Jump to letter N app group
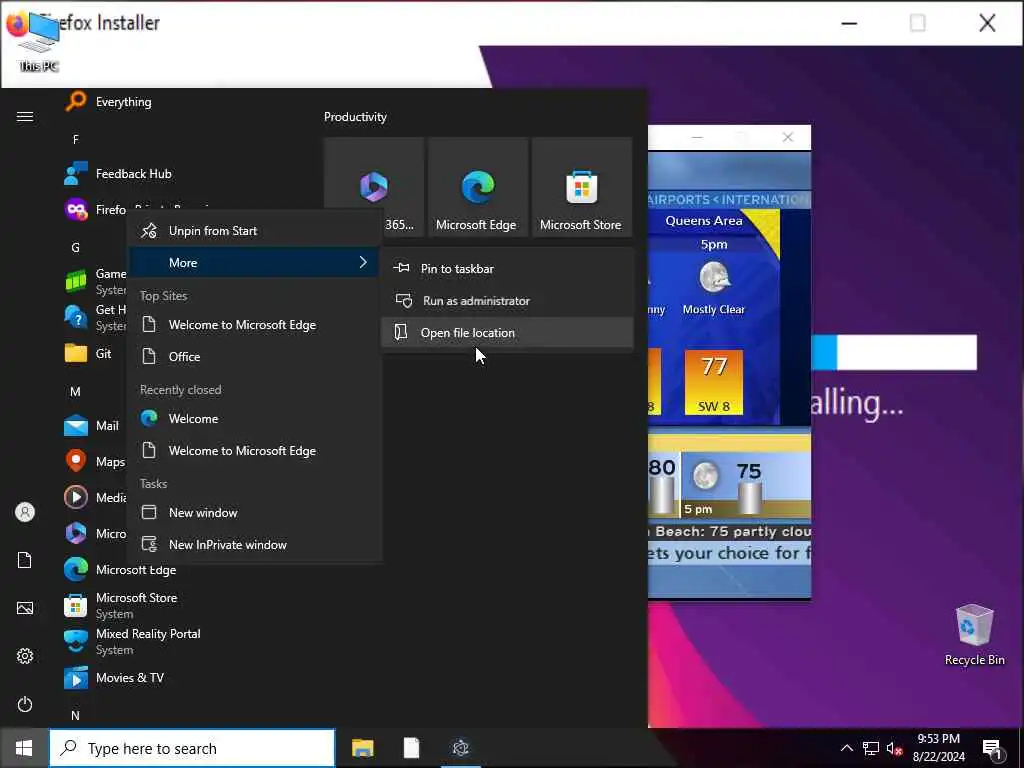Viewport: 1024px width, 768px height. pyautogui.click(x=75, y=716)
